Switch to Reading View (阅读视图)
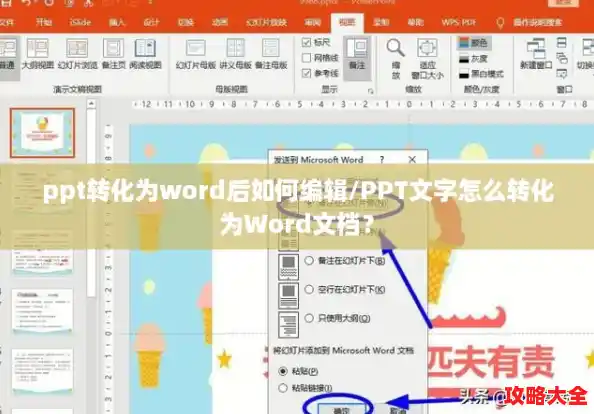The image size is (594, 414). (x=145, y=54)
